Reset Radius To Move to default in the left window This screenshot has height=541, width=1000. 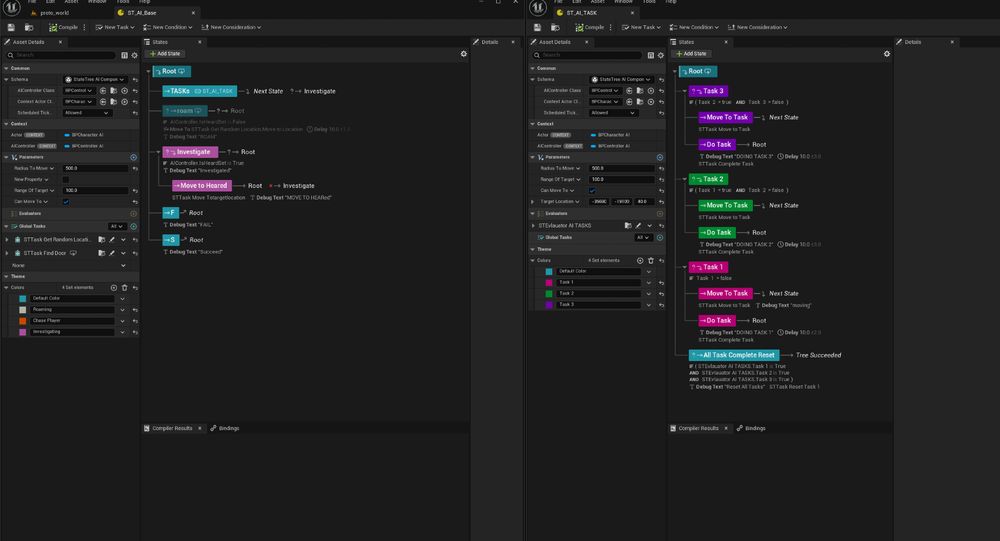pos(135,168)
